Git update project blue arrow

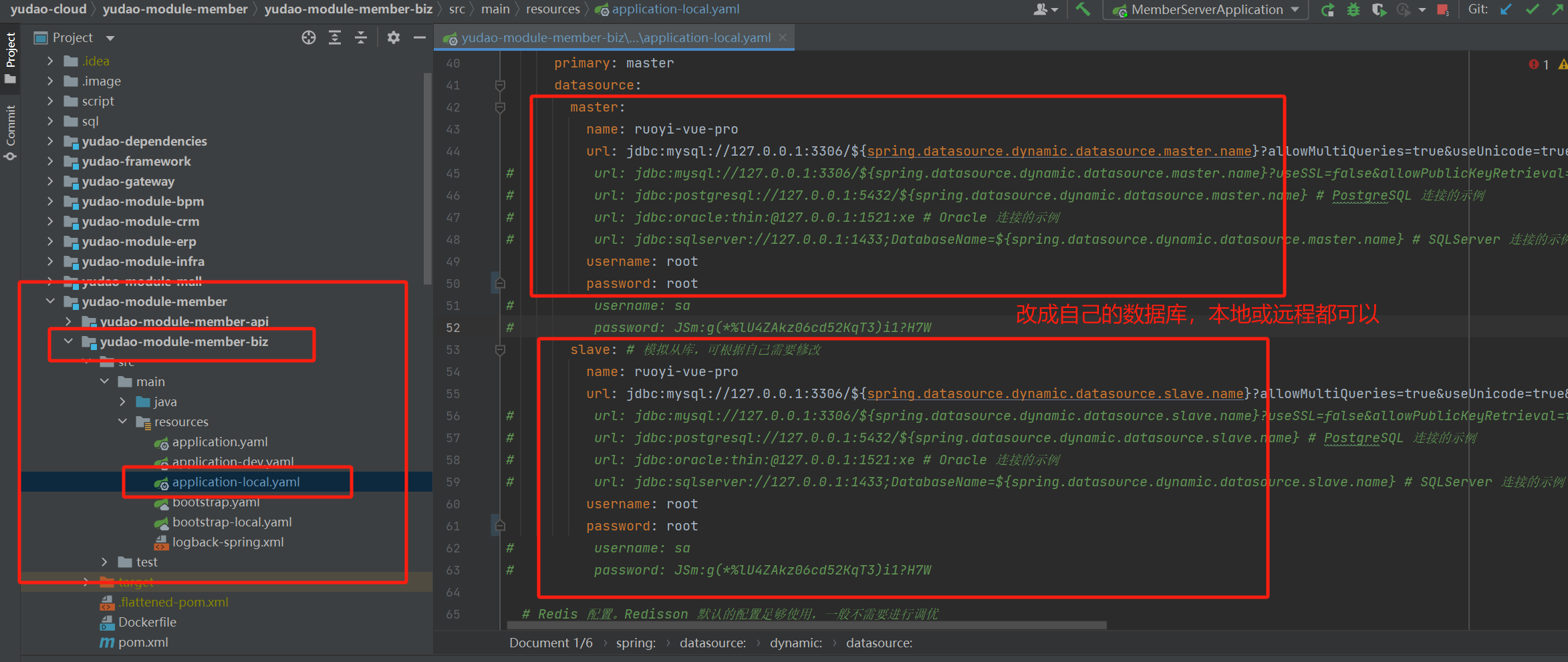1506,9
